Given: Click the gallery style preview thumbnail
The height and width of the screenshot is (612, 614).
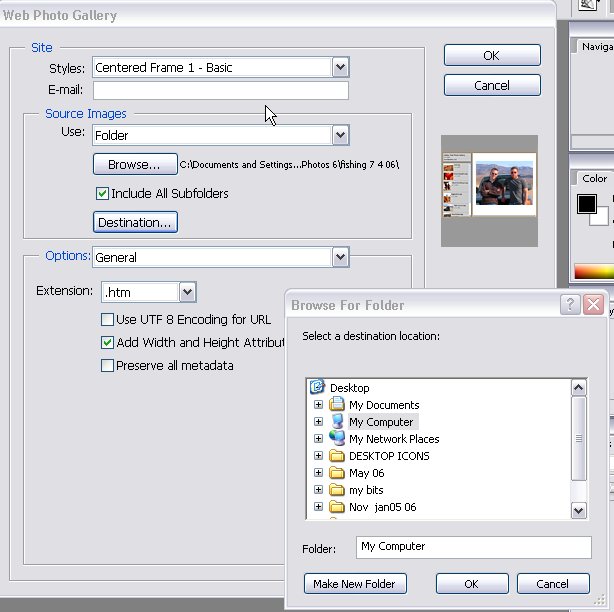Looking at the screenshot, I should click(489, 191).
